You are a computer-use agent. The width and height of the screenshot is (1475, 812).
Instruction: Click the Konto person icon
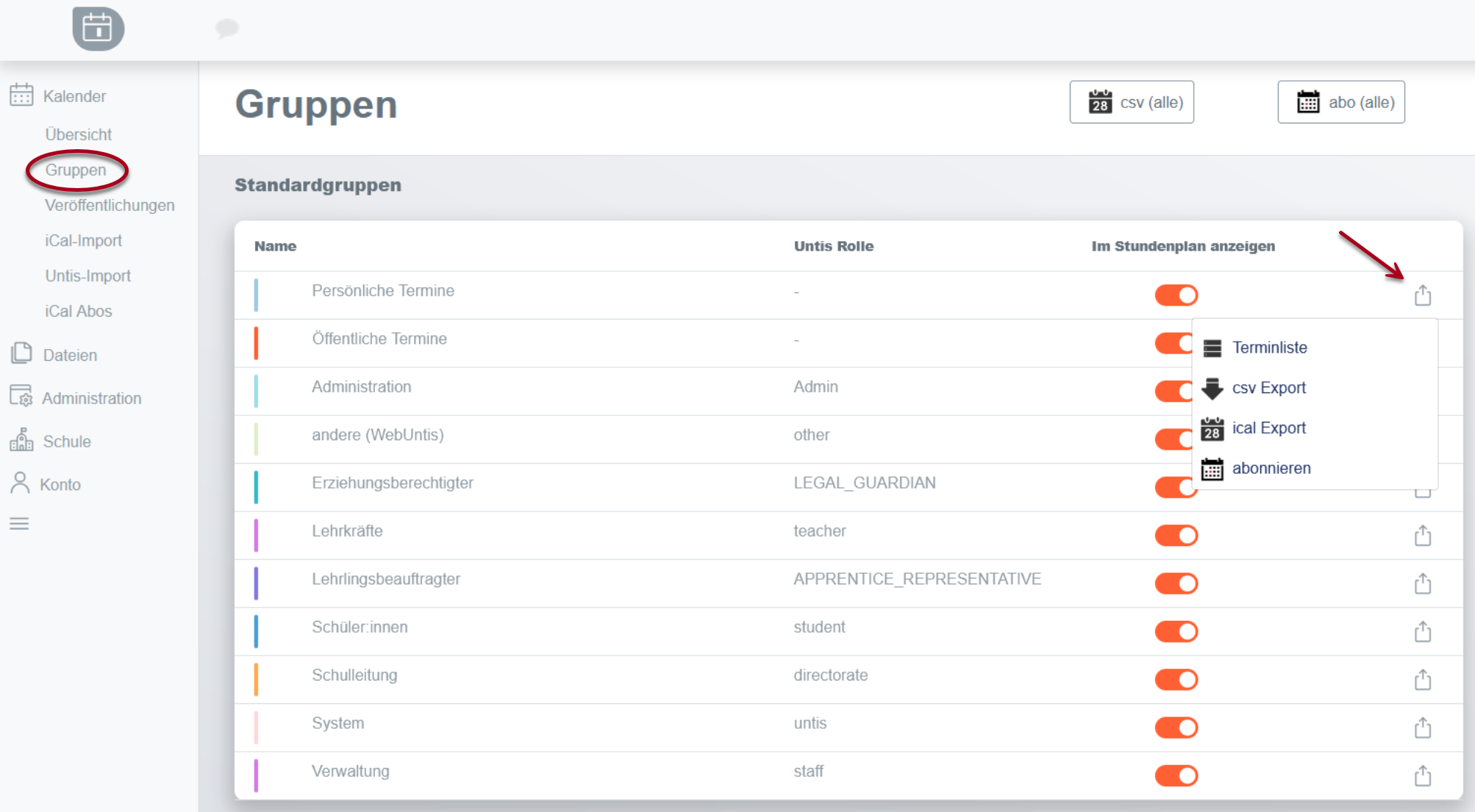(x=20, y=484)
